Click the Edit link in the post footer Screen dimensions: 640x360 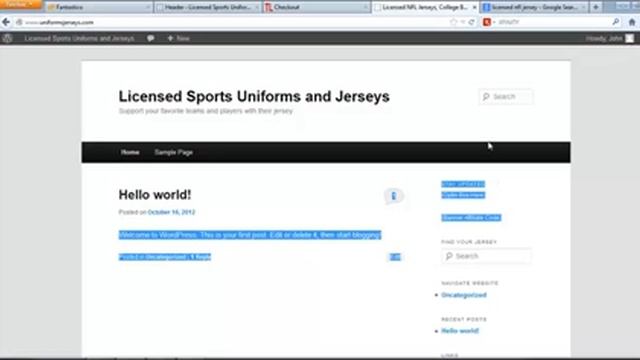click(x=395, y=257)
